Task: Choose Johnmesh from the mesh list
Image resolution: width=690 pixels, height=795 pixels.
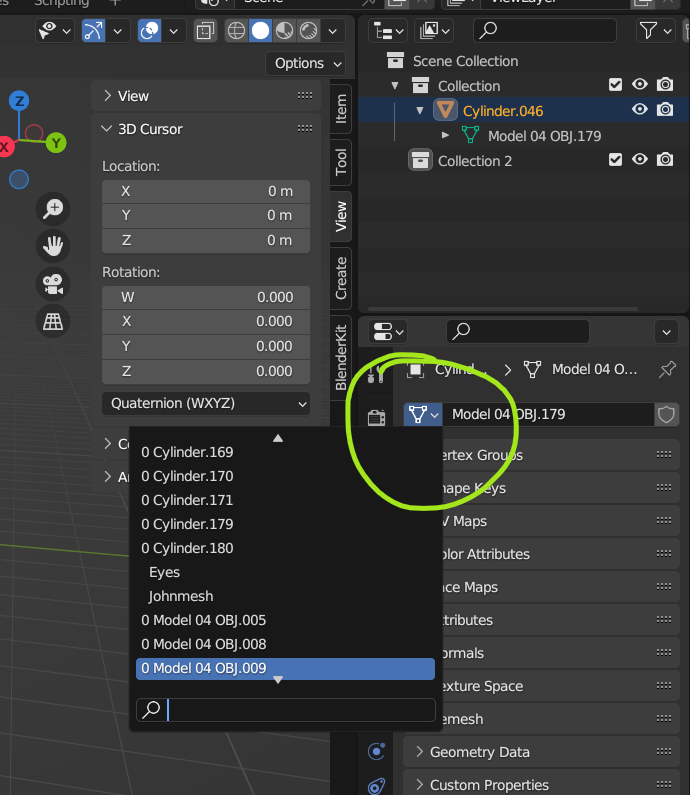Action: 285,597
